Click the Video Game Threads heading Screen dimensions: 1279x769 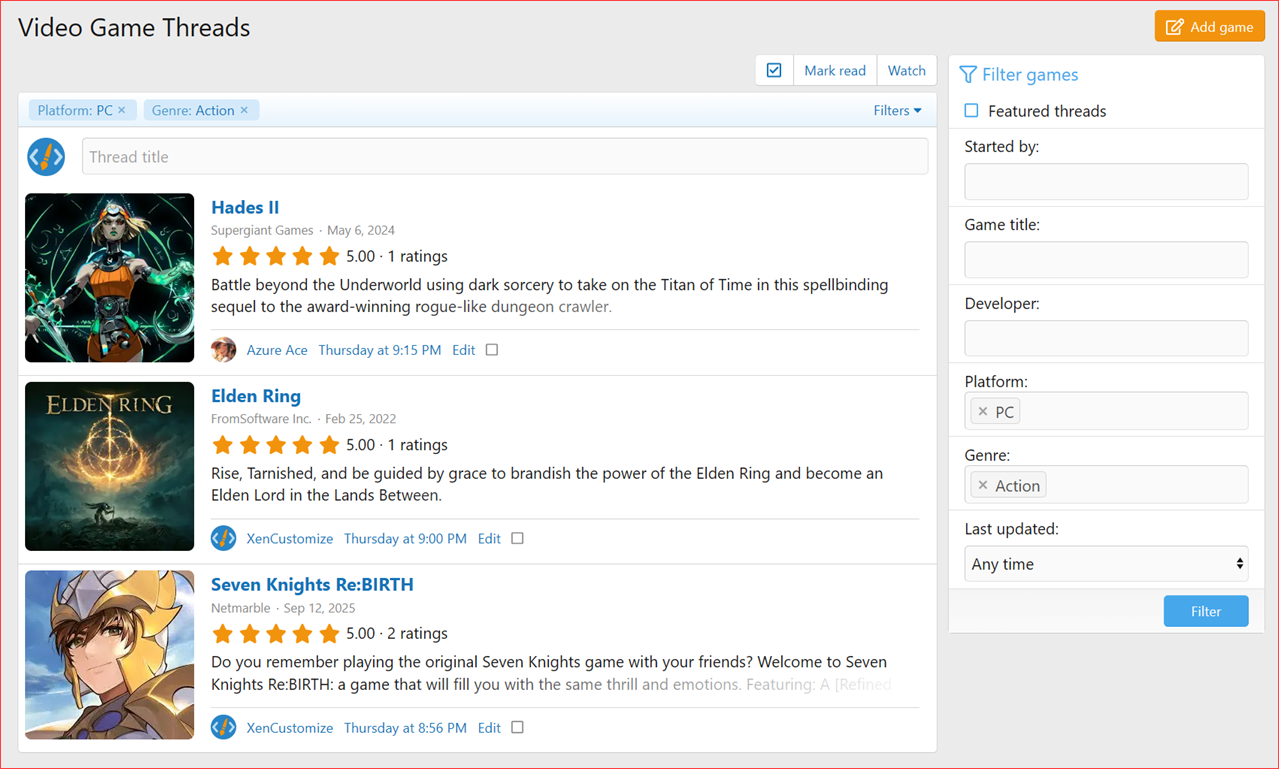pos(134,28)
